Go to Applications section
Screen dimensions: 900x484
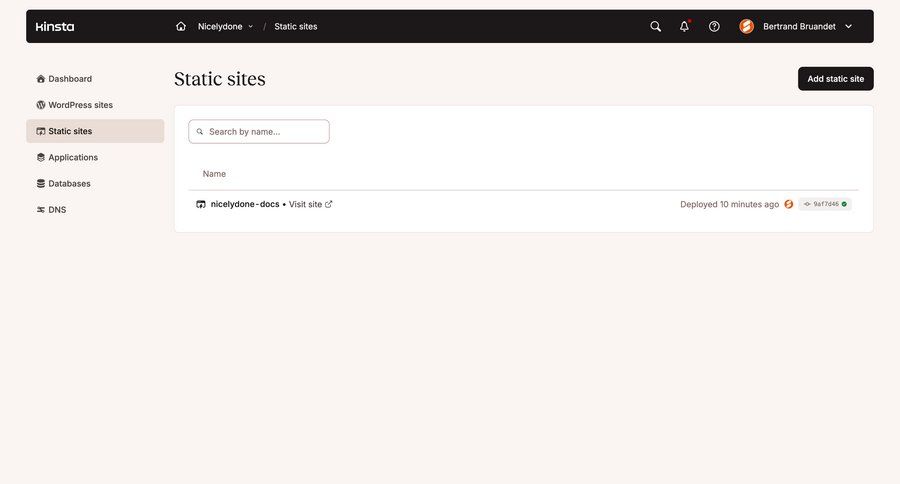[x=73, y=157]
